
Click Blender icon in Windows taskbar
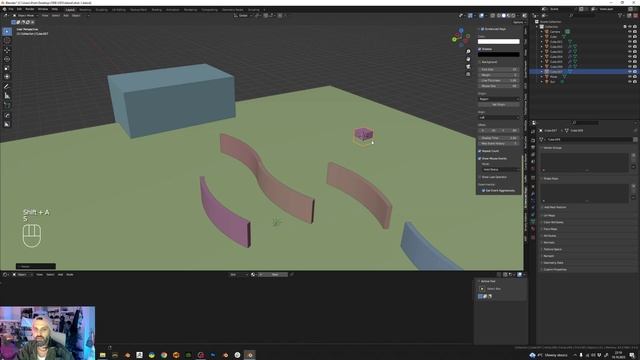250,355
